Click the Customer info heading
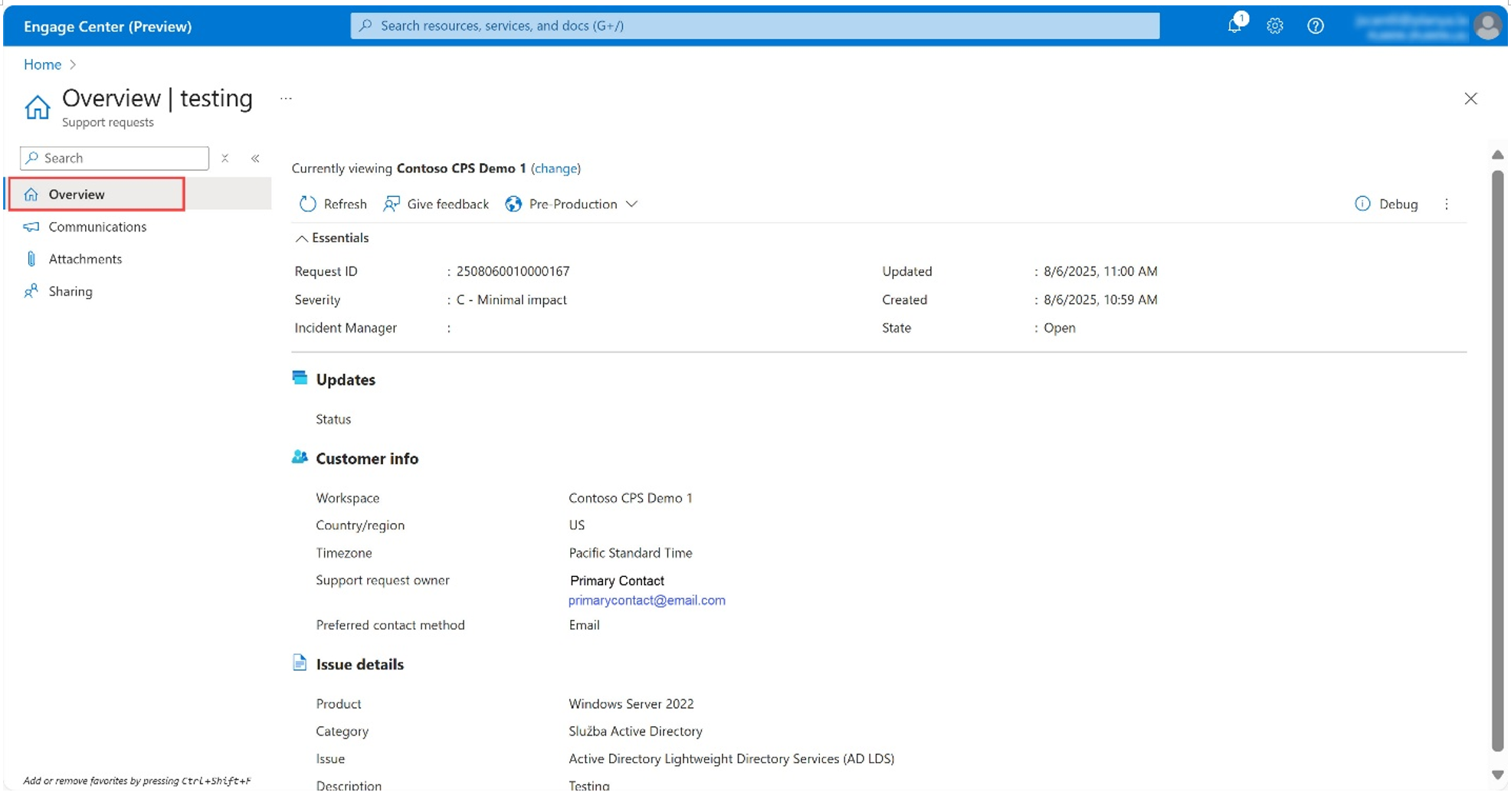This screenshot has width=1511, height=812. pos(367,458)
